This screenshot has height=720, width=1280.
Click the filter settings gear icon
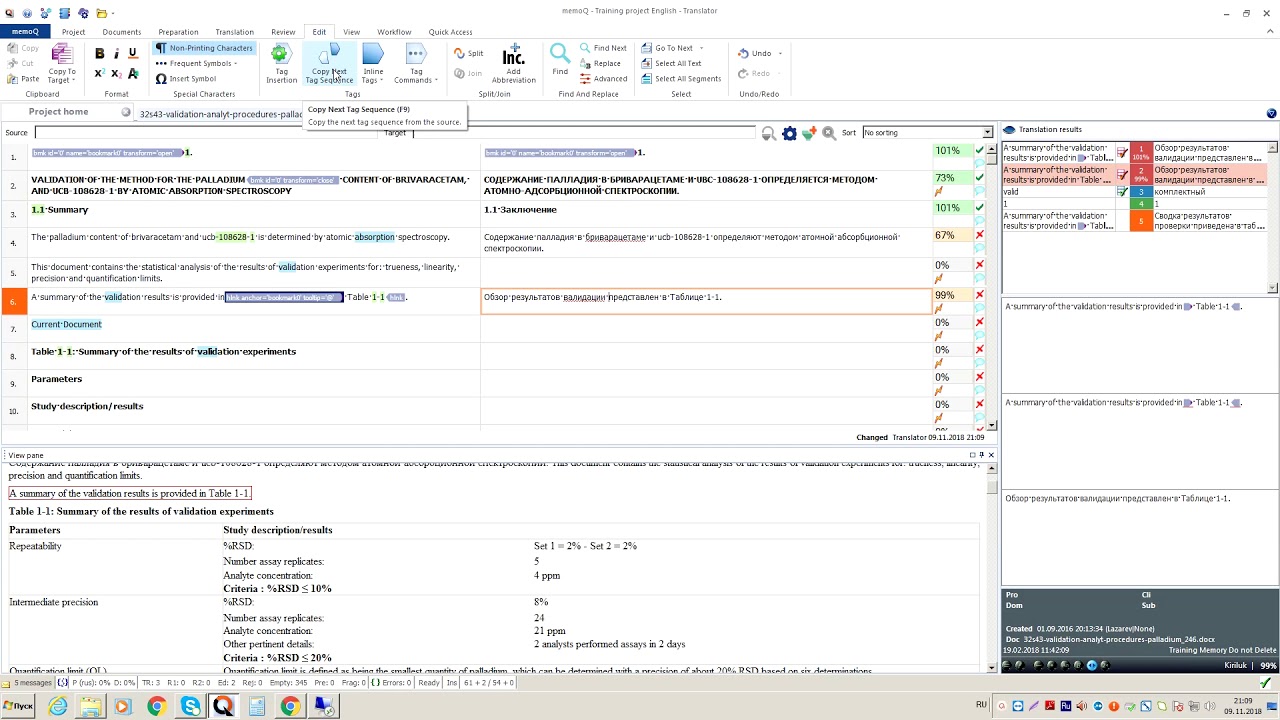pyautogui.click(x=789, y=133)
